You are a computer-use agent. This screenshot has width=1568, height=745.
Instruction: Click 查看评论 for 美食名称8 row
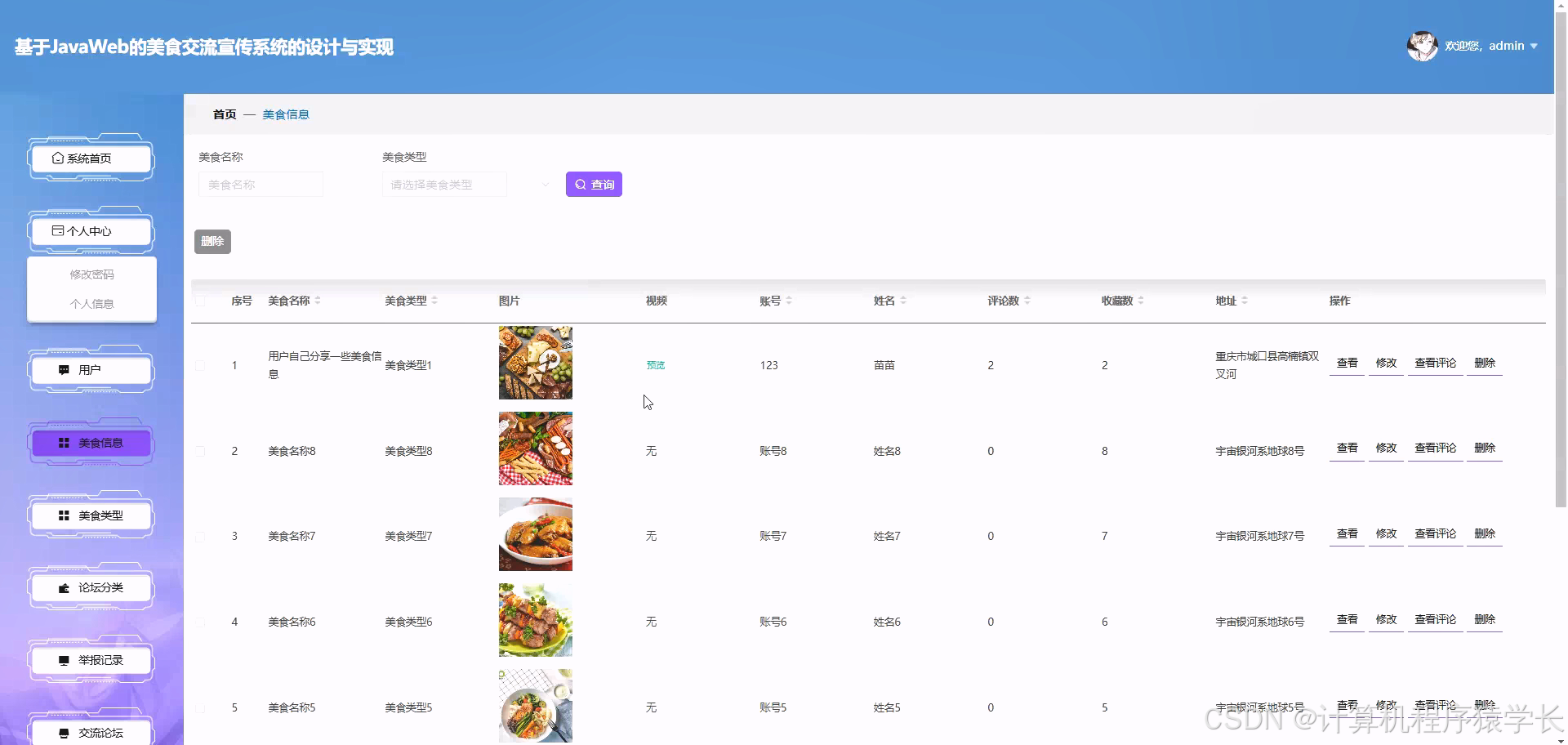point(1436,448)
